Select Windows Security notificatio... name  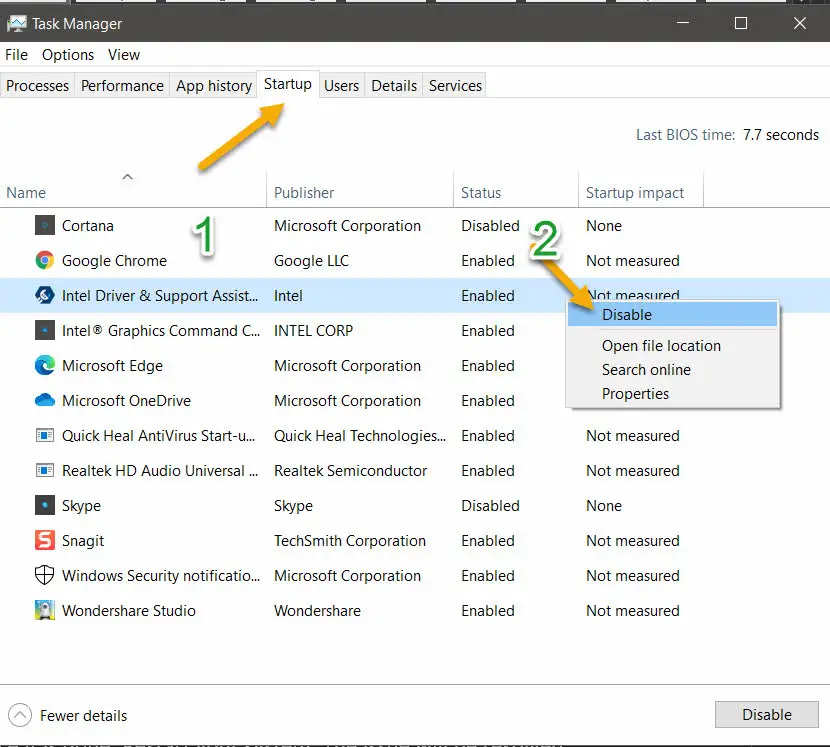161,575
